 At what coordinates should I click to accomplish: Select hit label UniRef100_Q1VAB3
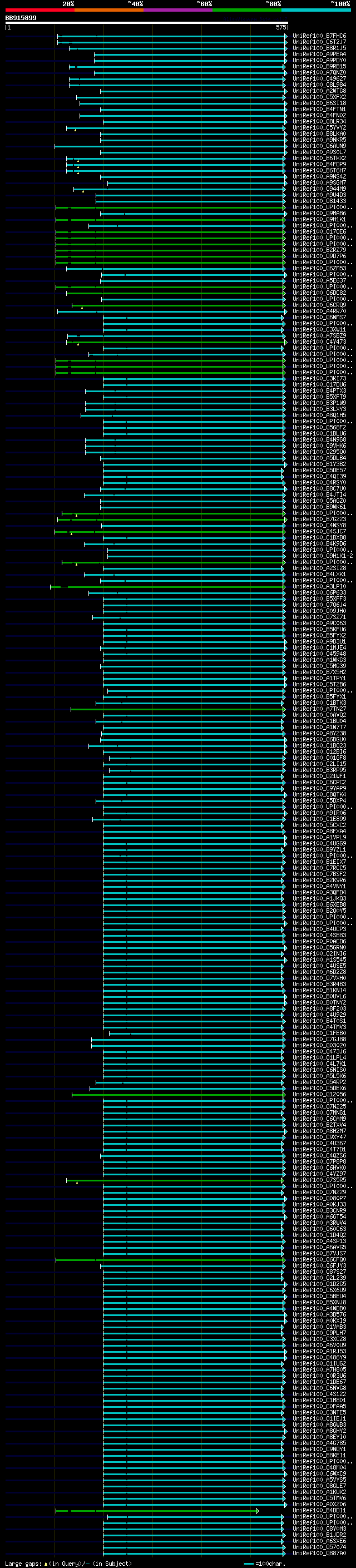pos(319,1327)
